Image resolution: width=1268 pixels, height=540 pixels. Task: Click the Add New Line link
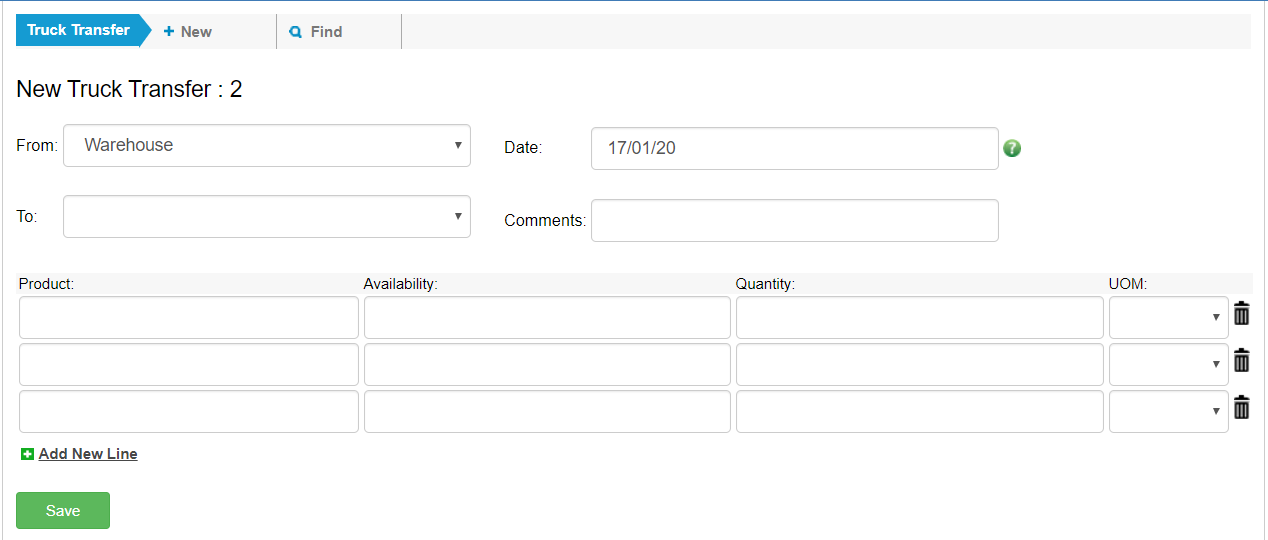pos(88,454)
